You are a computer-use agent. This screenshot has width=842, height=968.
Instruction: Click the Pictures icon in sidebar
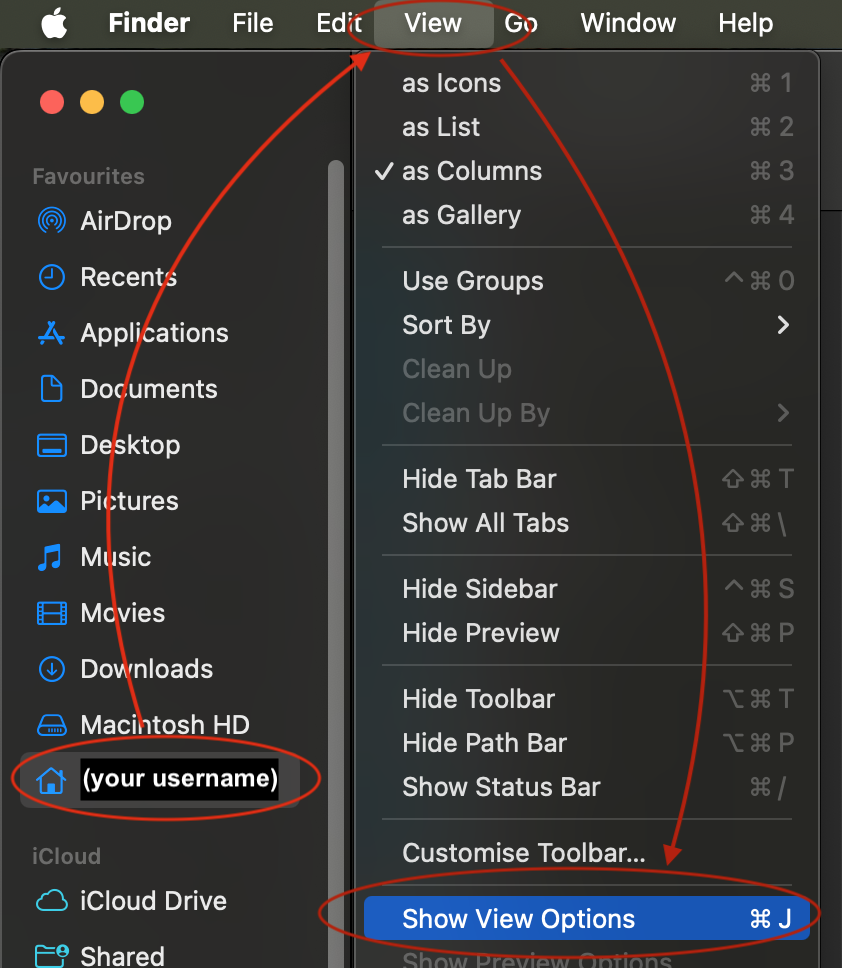point(52,501)
